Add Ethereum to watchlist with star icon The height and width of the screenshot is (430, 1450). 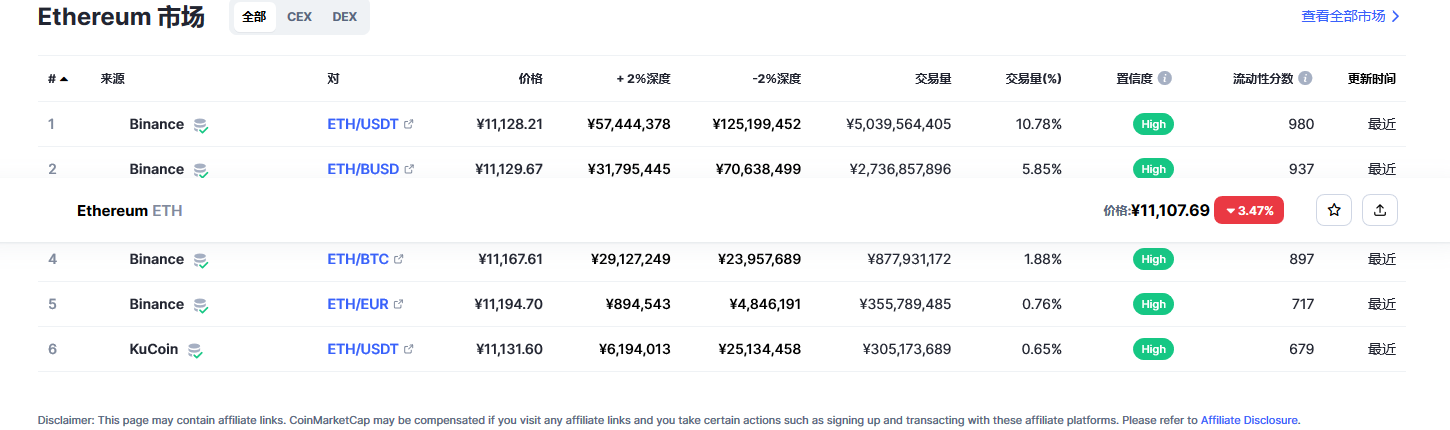(x=1333, y=210)
